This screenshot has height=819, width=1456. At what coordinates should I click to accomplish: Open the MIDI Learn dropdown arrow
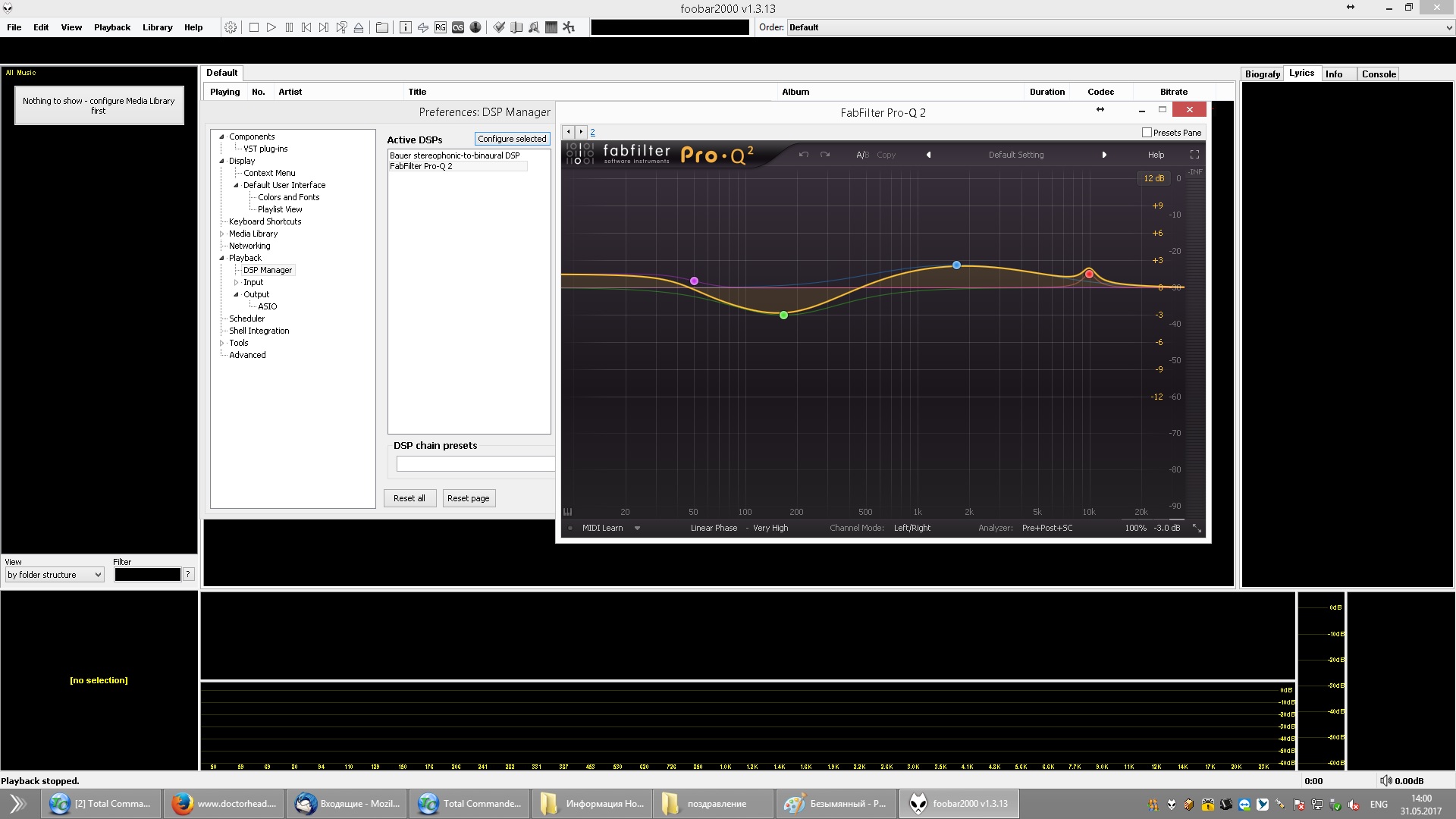tap(637, 528)
